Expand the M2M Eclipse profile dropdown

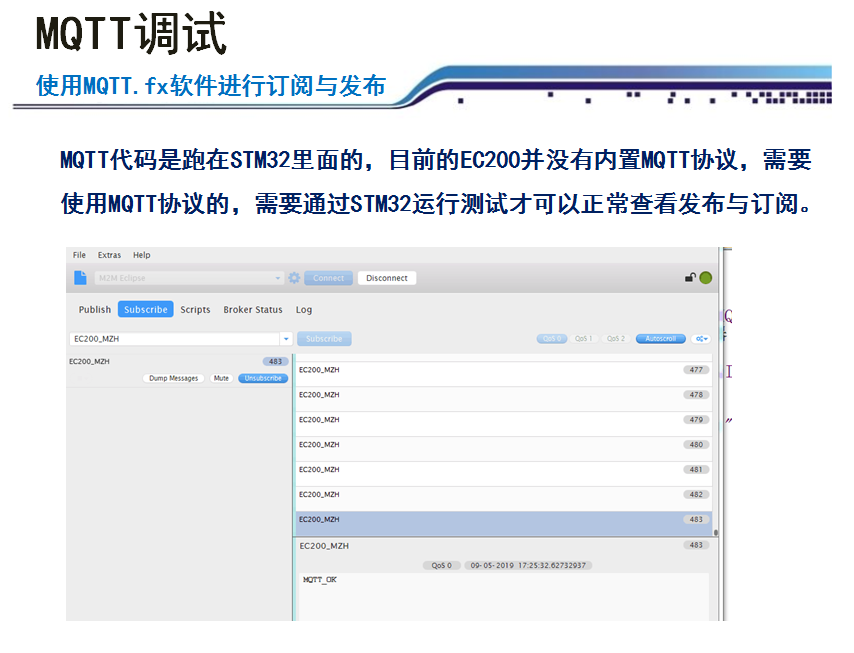point(279,278)
